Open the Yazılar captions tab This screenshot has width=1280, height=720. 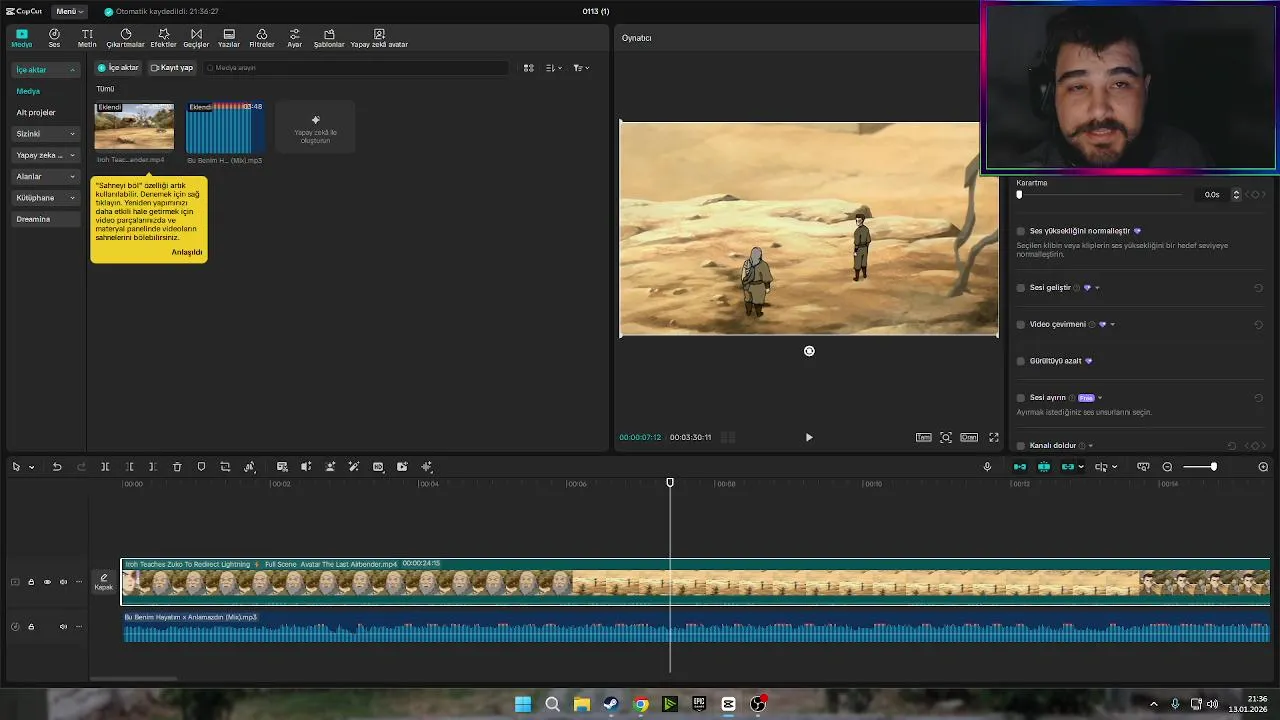point(229,38)
